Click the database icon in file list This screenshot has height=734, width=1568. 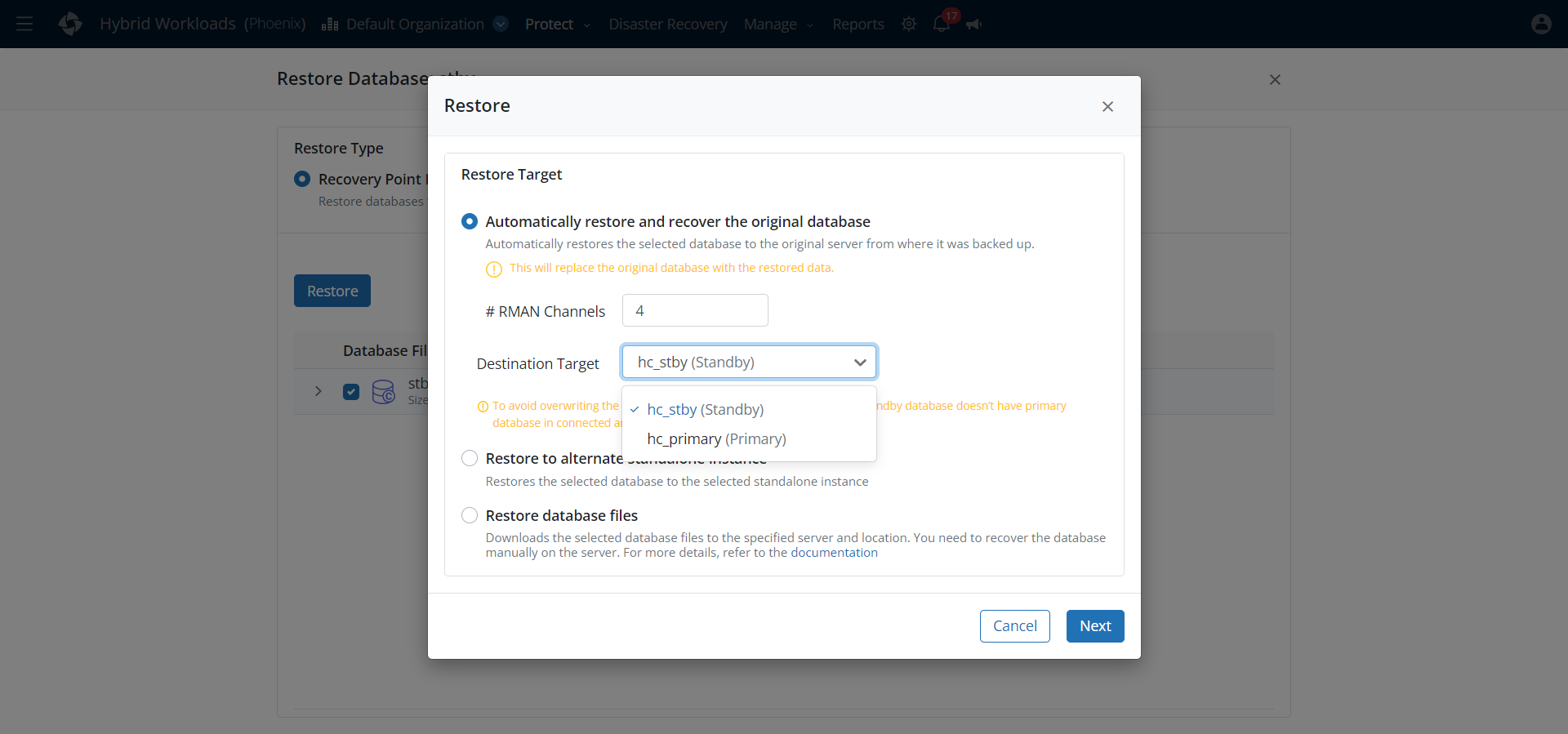coord(383,392)
